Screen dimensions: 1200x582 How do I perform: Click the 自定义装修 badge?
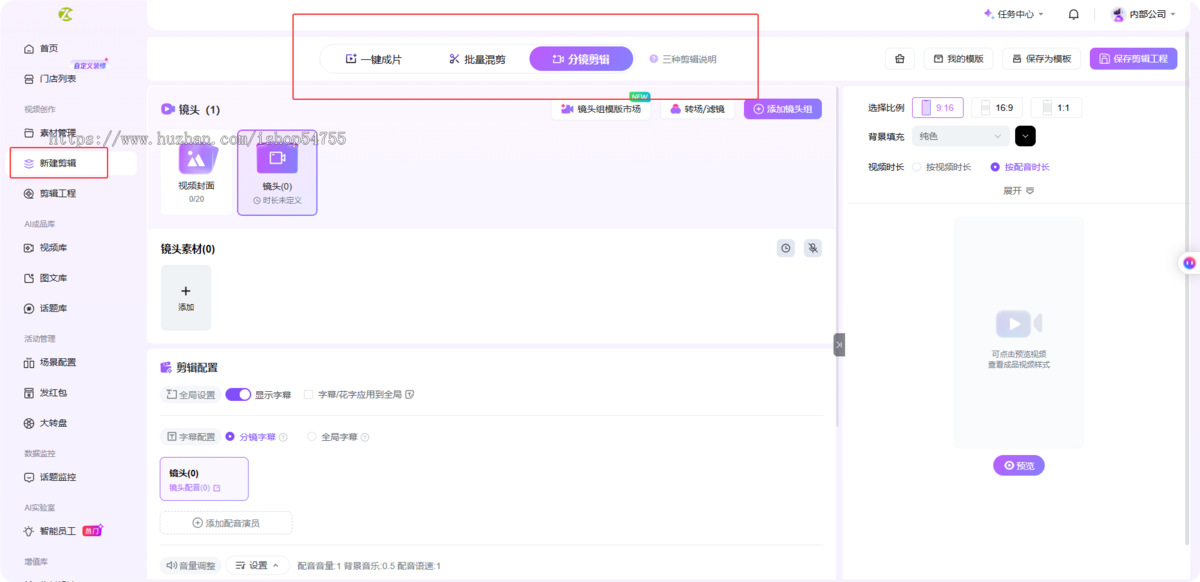90,64
